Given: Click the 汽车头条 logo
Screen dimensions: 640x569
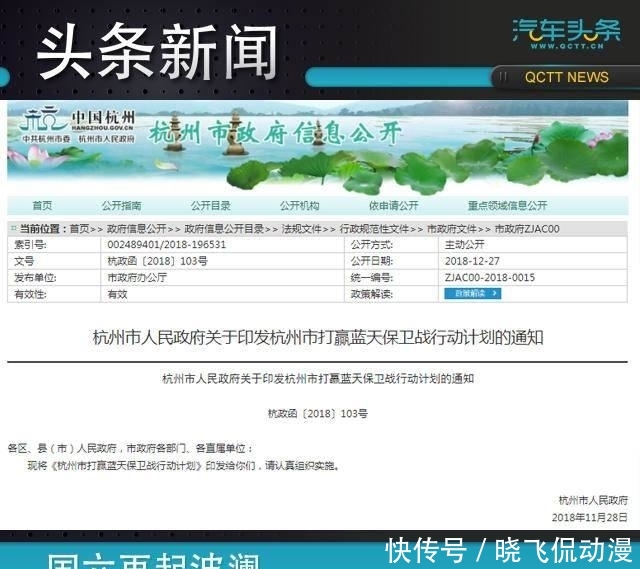Looking at the screenshot, I should 567,34.
